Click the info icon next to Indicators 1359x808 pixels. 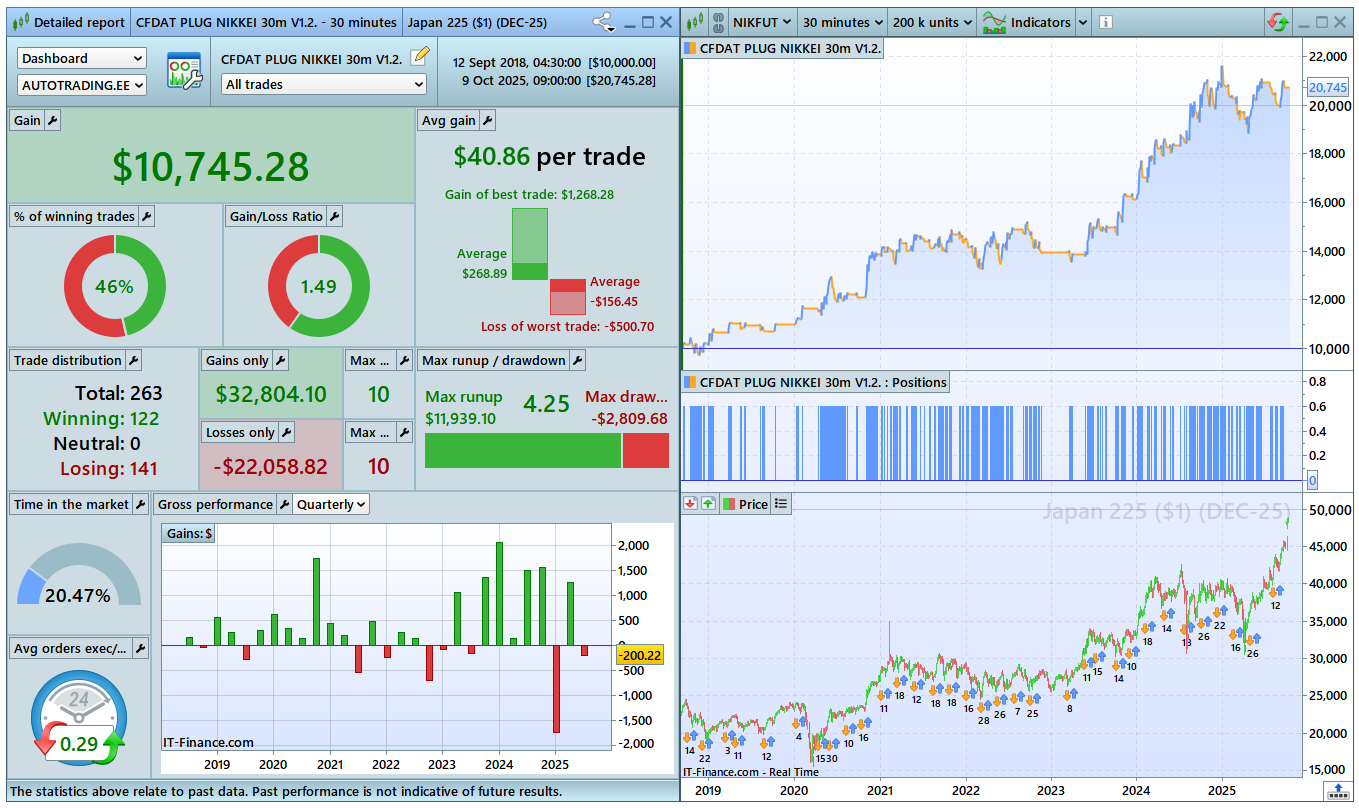(x=1105, y=22)
